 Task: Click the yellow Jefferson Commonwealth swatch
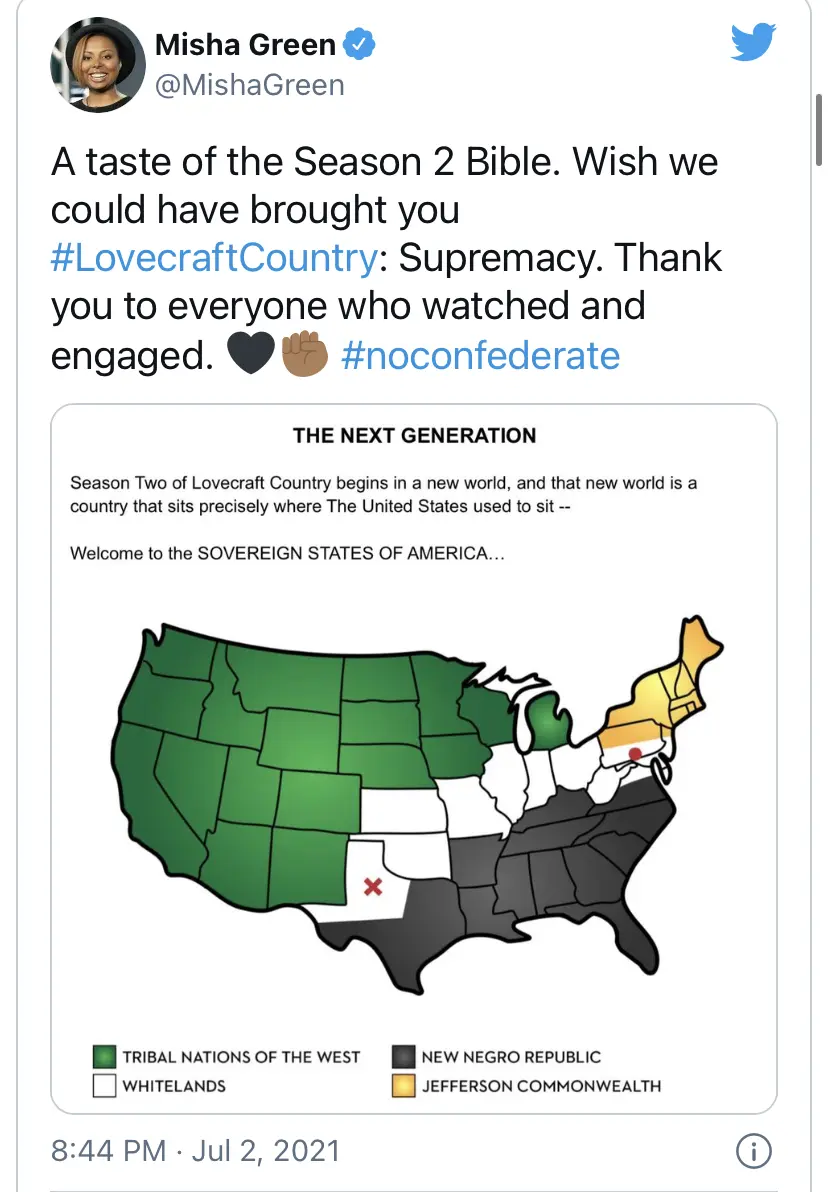click(403, 1085)
